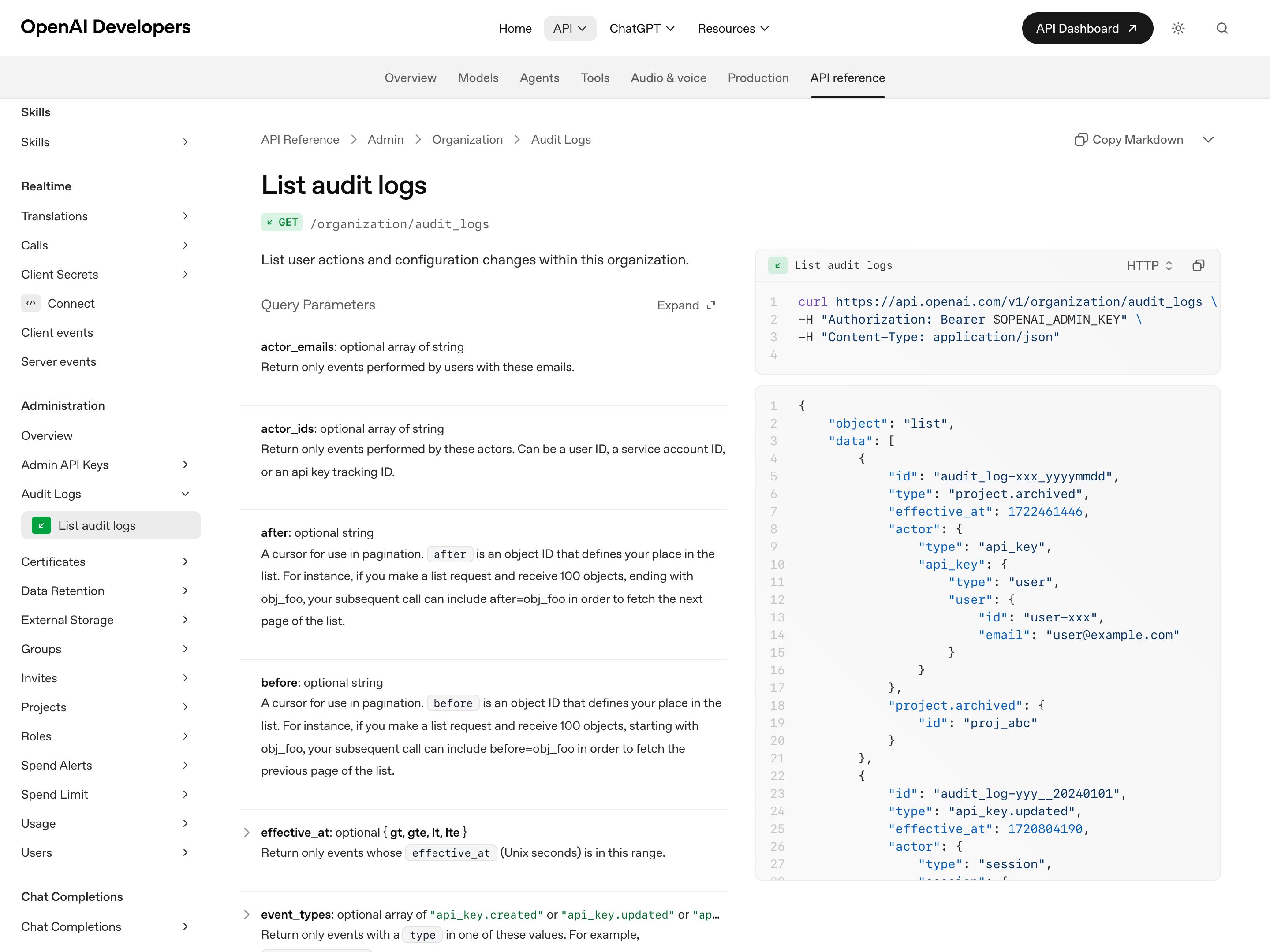Open the Copy Markdown options chevron
This screenshot has width=1270, height=952.
pyautogui.click(x=1208, y=139)
